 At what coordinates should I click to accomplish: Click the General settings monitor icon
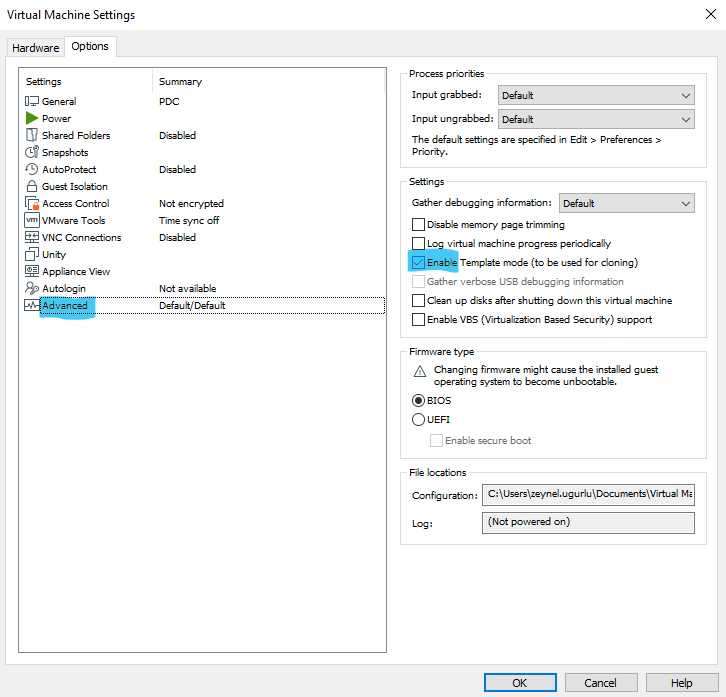[31, 101]
